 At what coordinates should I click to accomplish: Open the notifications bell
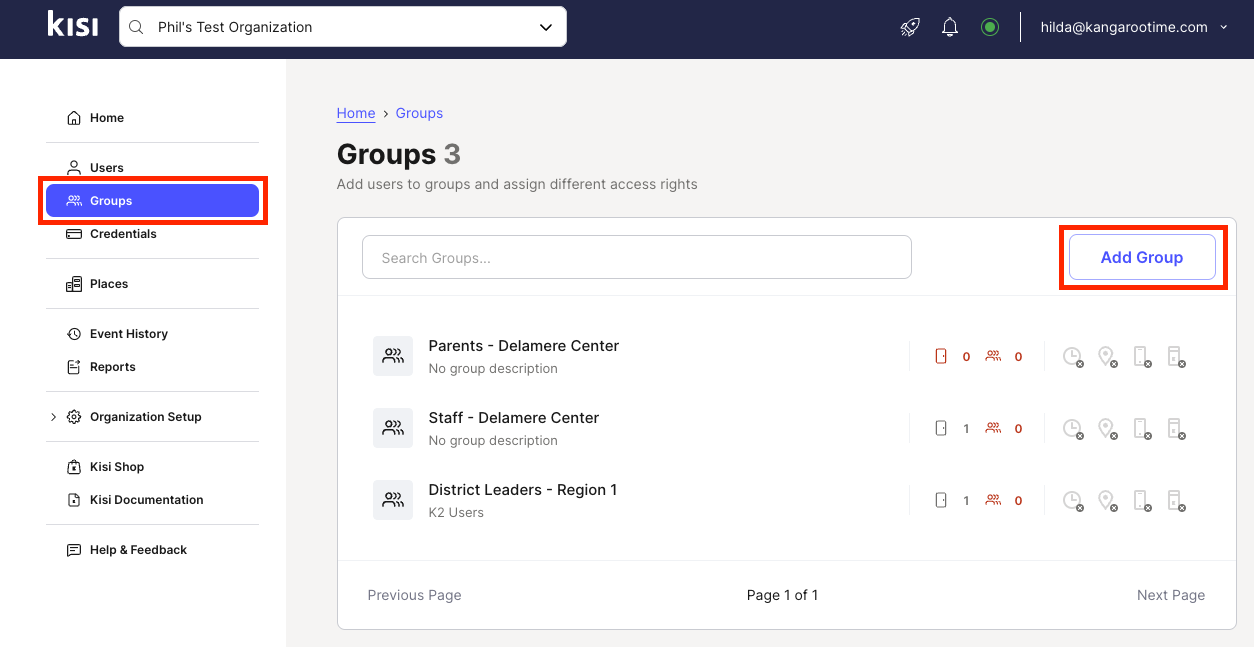(950, 27)
